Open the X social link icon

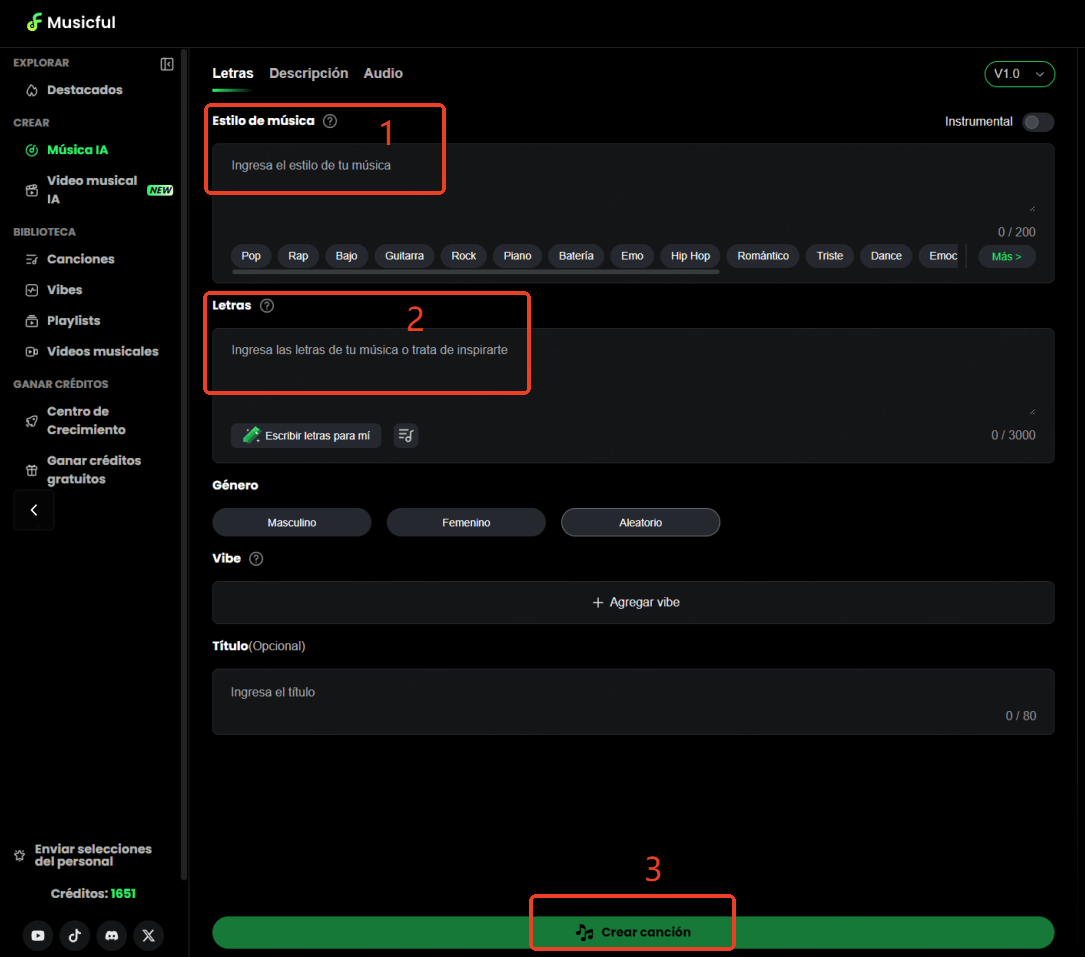(149, 935)
